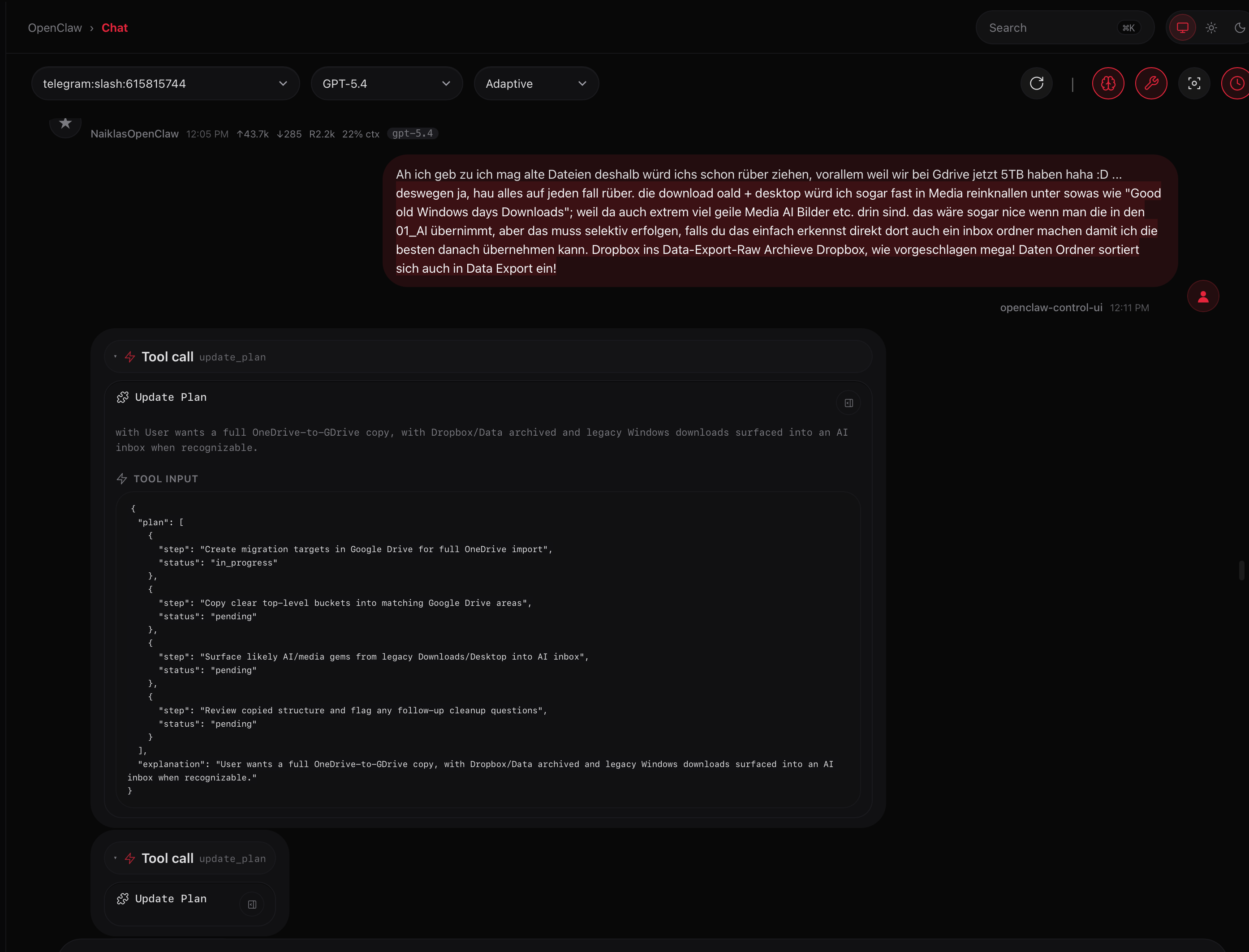Go to OpenClaw breadcrumb
Screen dimensions: 1249x952
[x=55, y=28]
